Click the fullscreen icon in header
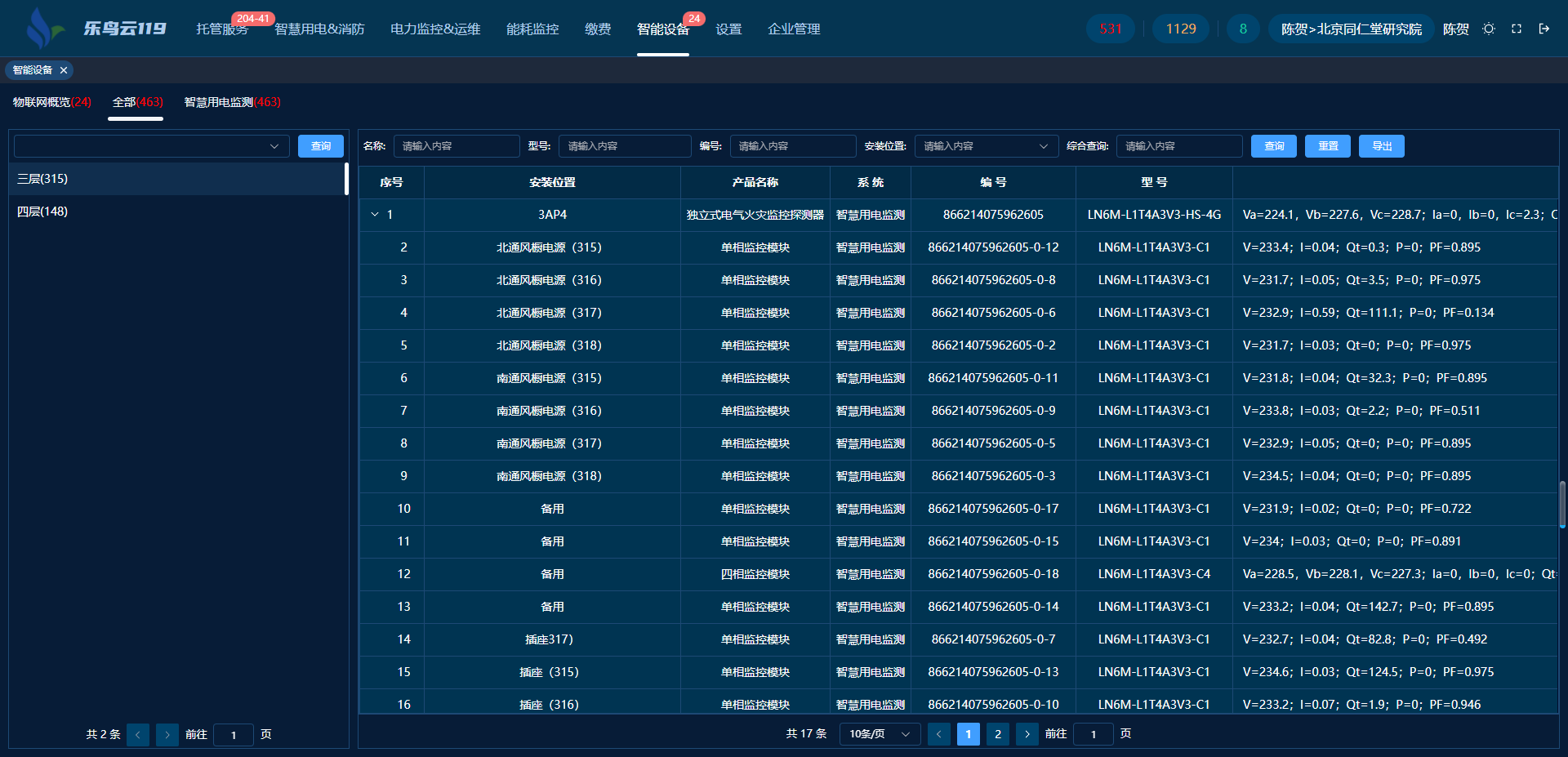 point(1517,29)
